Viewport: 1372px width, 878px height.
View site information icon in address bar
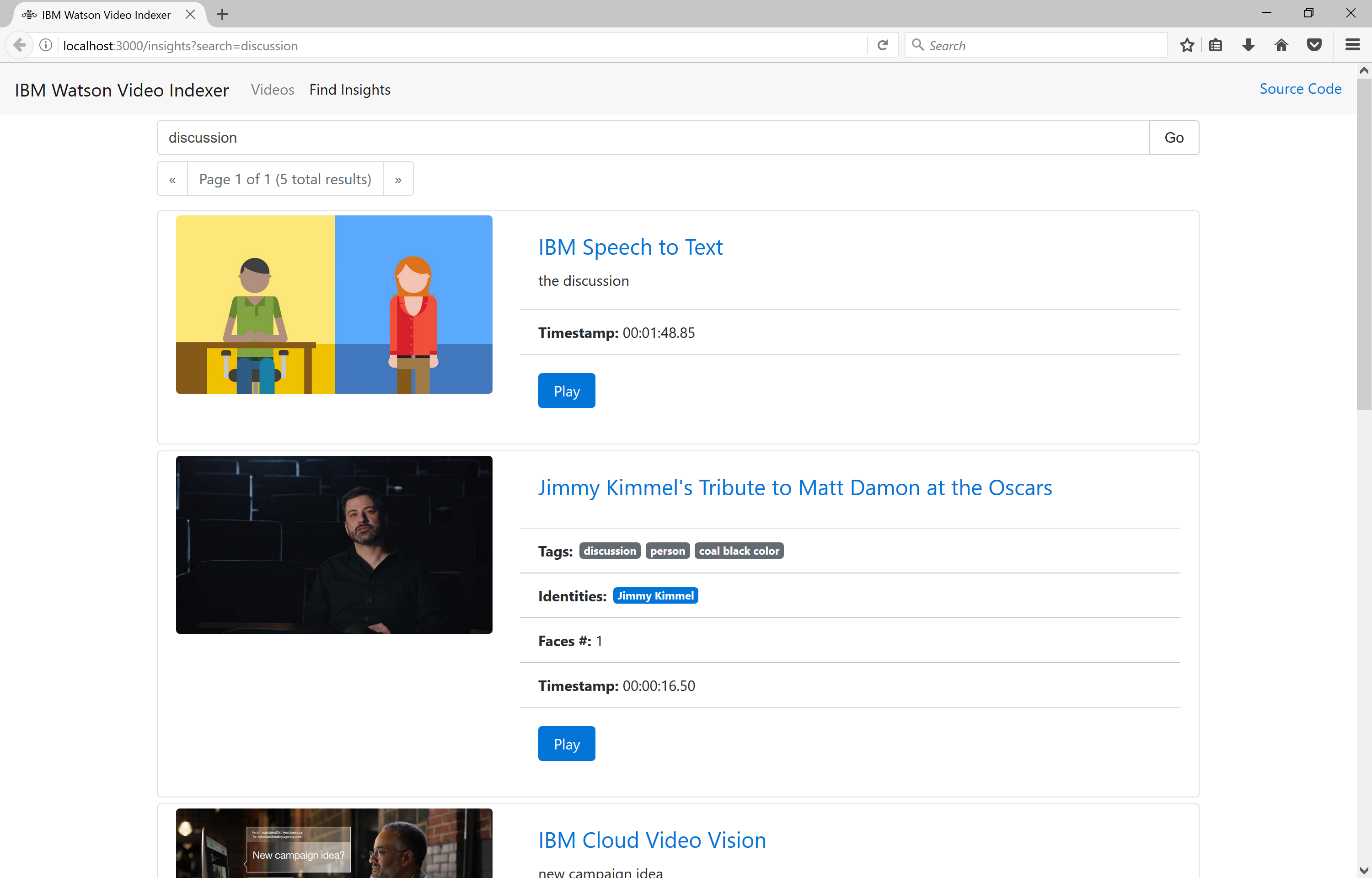click(46, 45)
